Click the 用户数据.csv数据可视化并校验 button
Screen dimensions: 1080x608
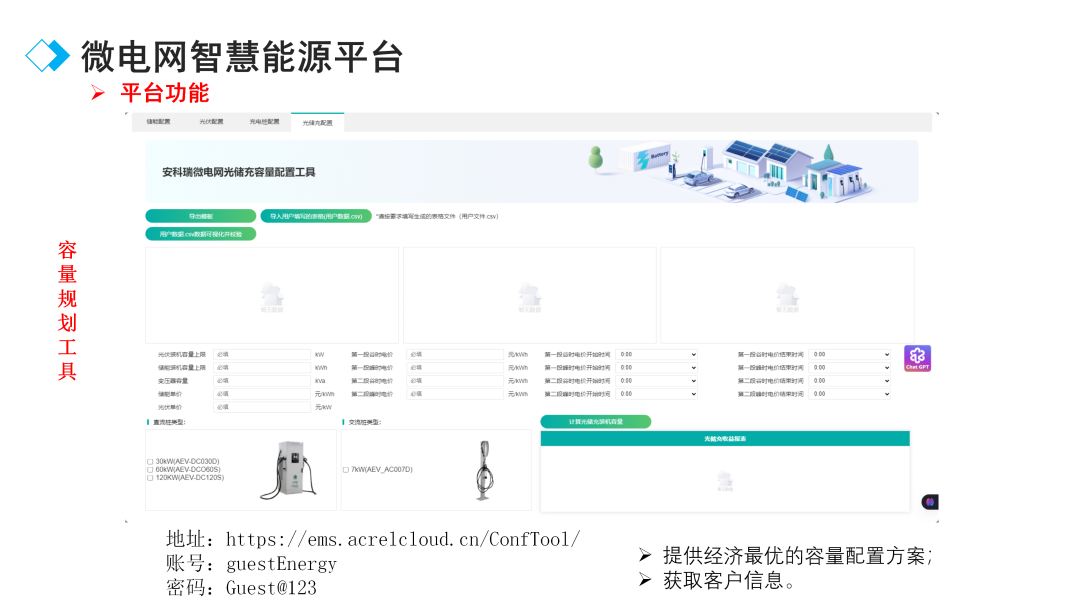coord(201,233)
